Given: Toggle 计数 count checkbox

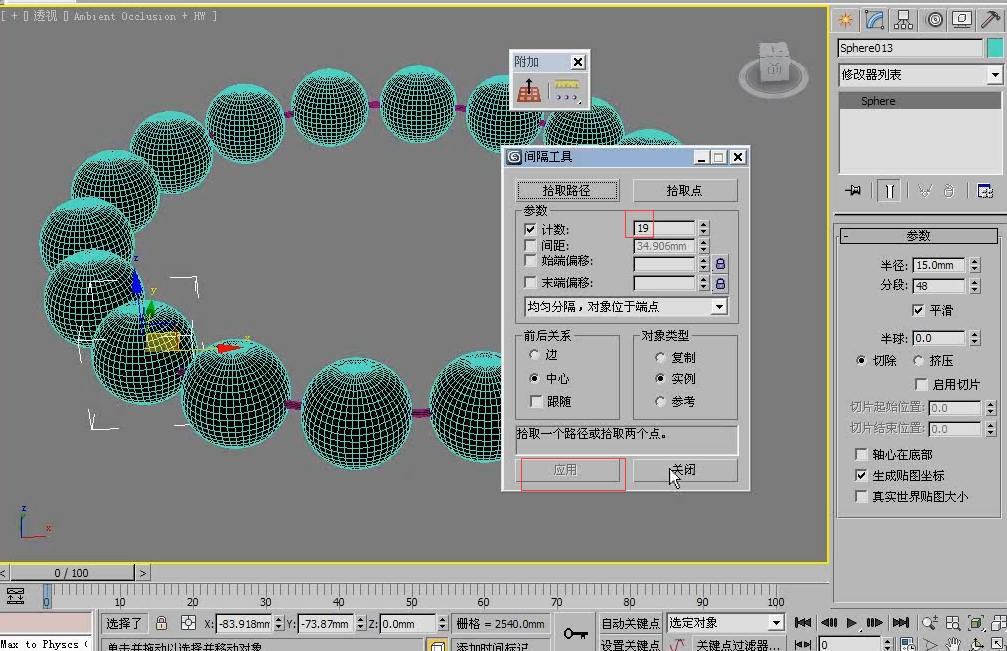Looking at the screenshot, I should [x=530, y=229].
